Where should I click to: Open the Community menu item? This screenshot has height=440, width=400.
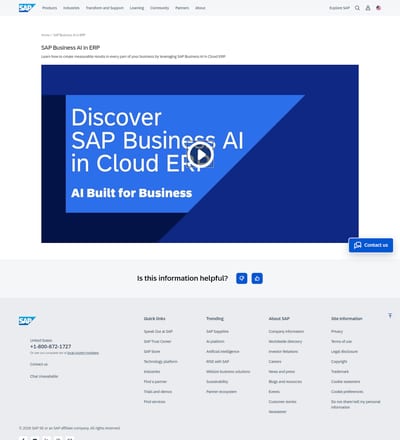159,8
